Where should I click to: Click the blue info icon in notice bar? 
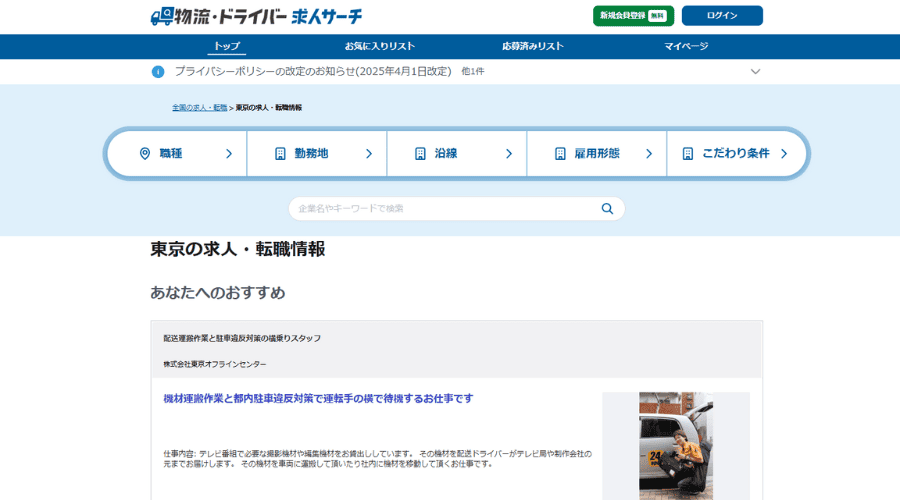(158, 72)
